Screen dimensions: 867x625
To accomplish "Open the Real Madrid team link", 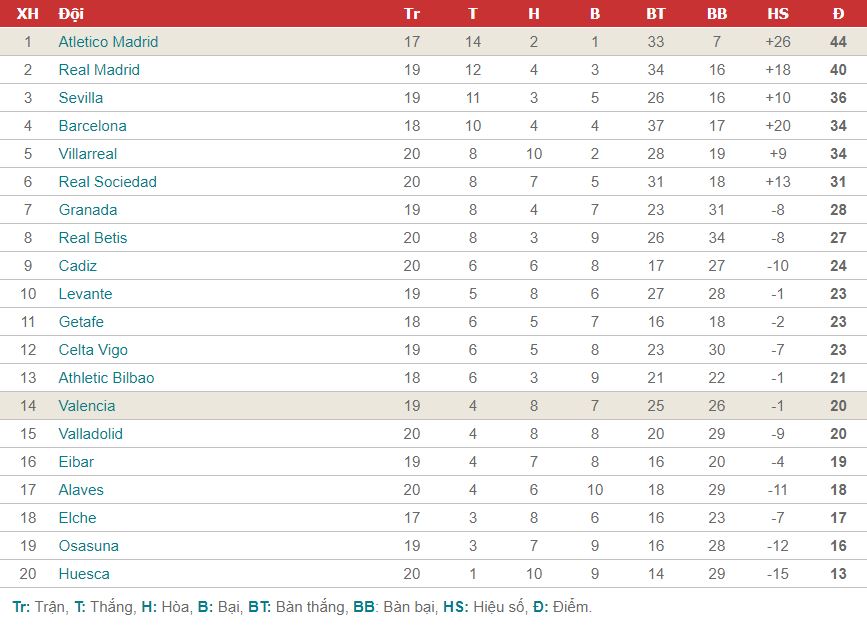I will pos(99,70).
